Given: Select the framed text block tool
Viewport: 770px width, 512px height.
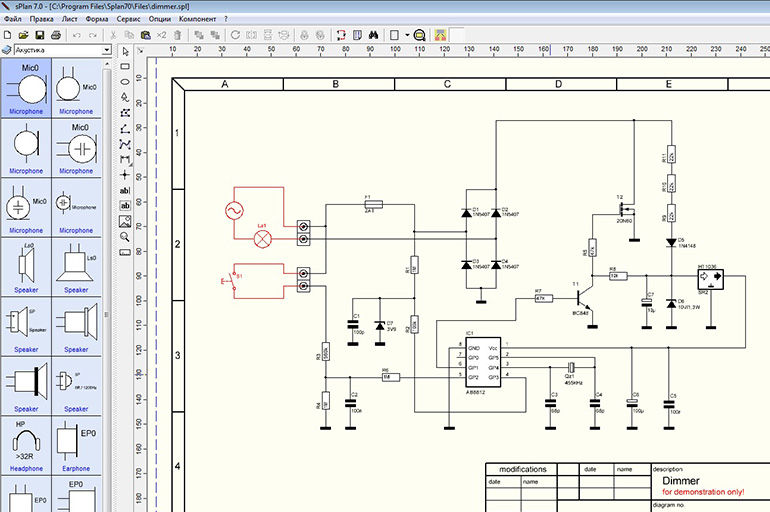Looking at the screenshot, I should (125, 206).
